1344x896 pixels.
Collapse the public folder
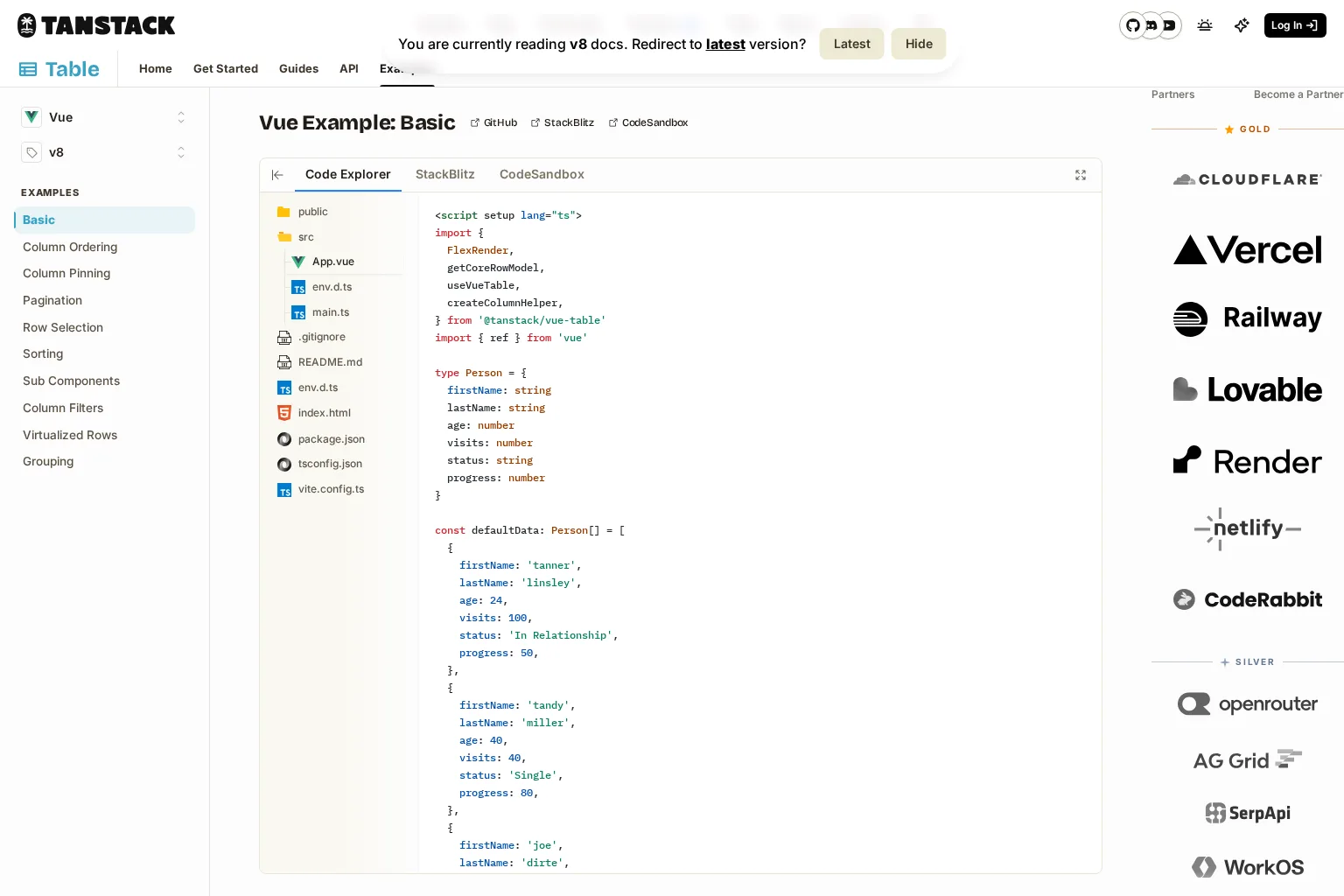[x=303, y=212]
